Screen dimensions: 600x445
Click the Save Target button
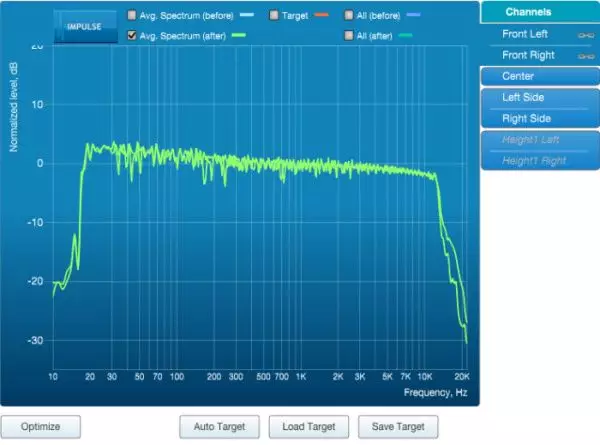[398, 427]
